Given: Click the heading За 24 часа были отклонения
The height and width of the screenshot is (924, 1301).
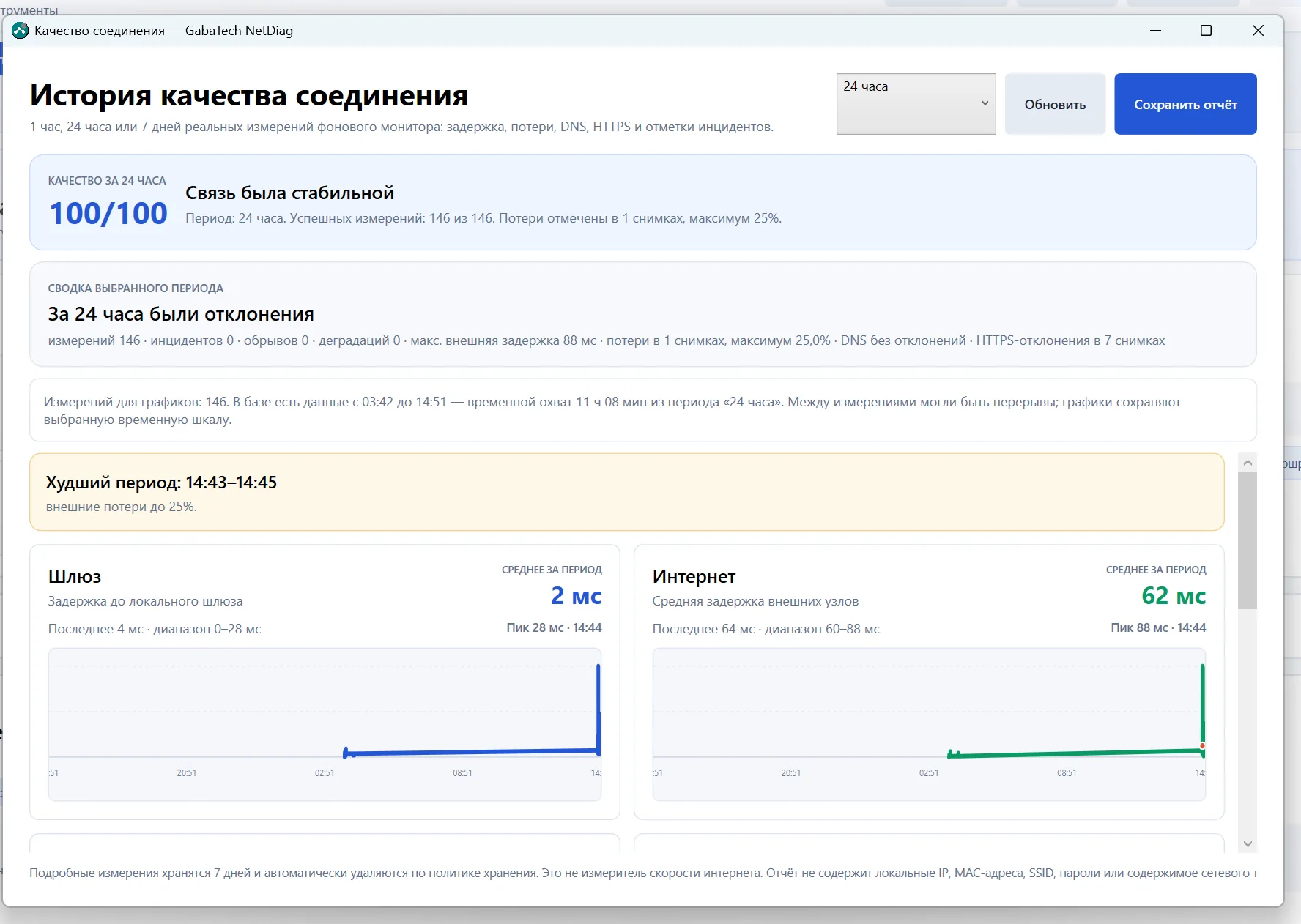Looking at the screenshot, I should pyautogui.click(x=181, y=314).
